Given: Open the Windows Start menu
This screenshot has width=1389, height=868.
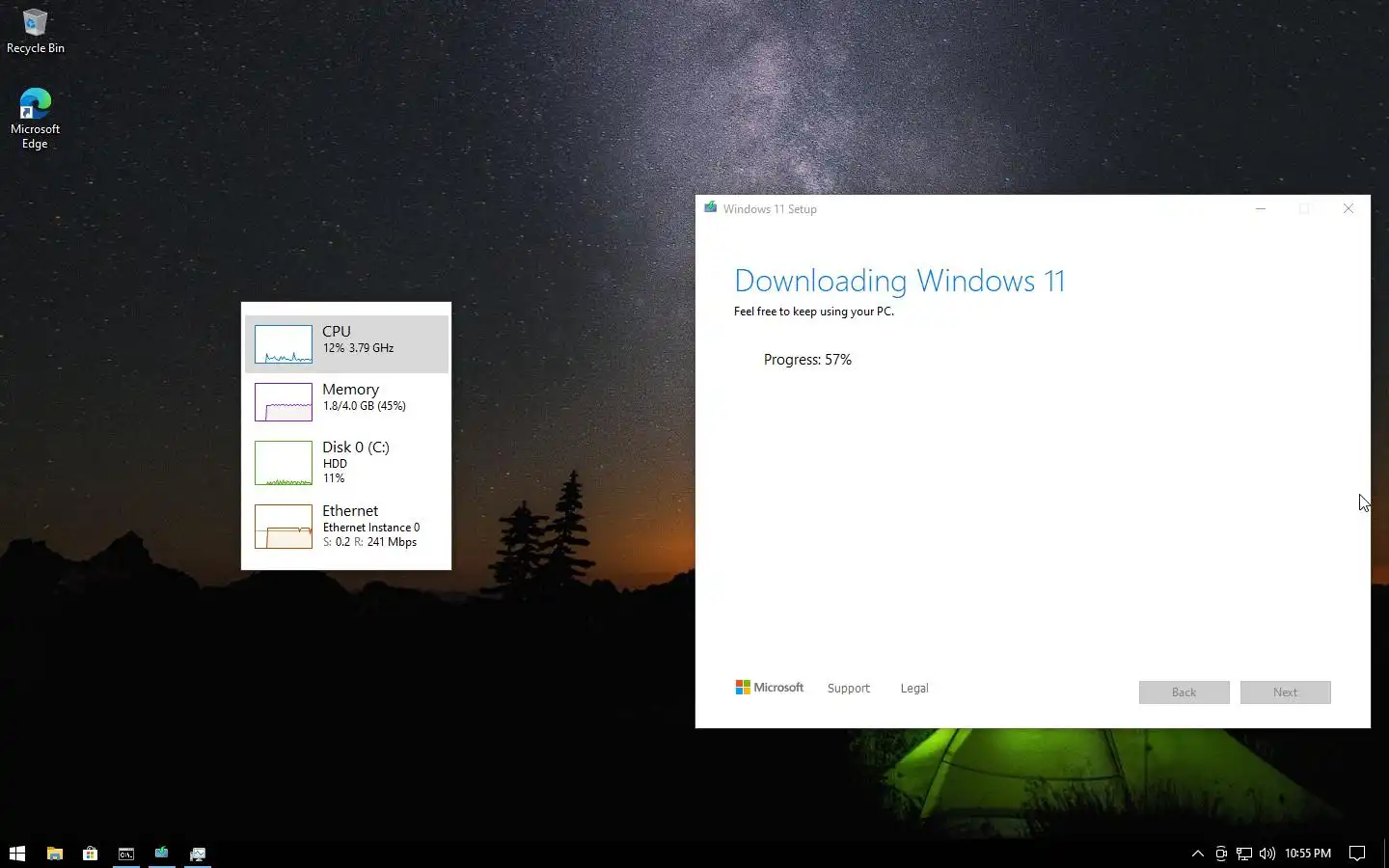Looking at the screenshot, I should click(x=17, y=854).
